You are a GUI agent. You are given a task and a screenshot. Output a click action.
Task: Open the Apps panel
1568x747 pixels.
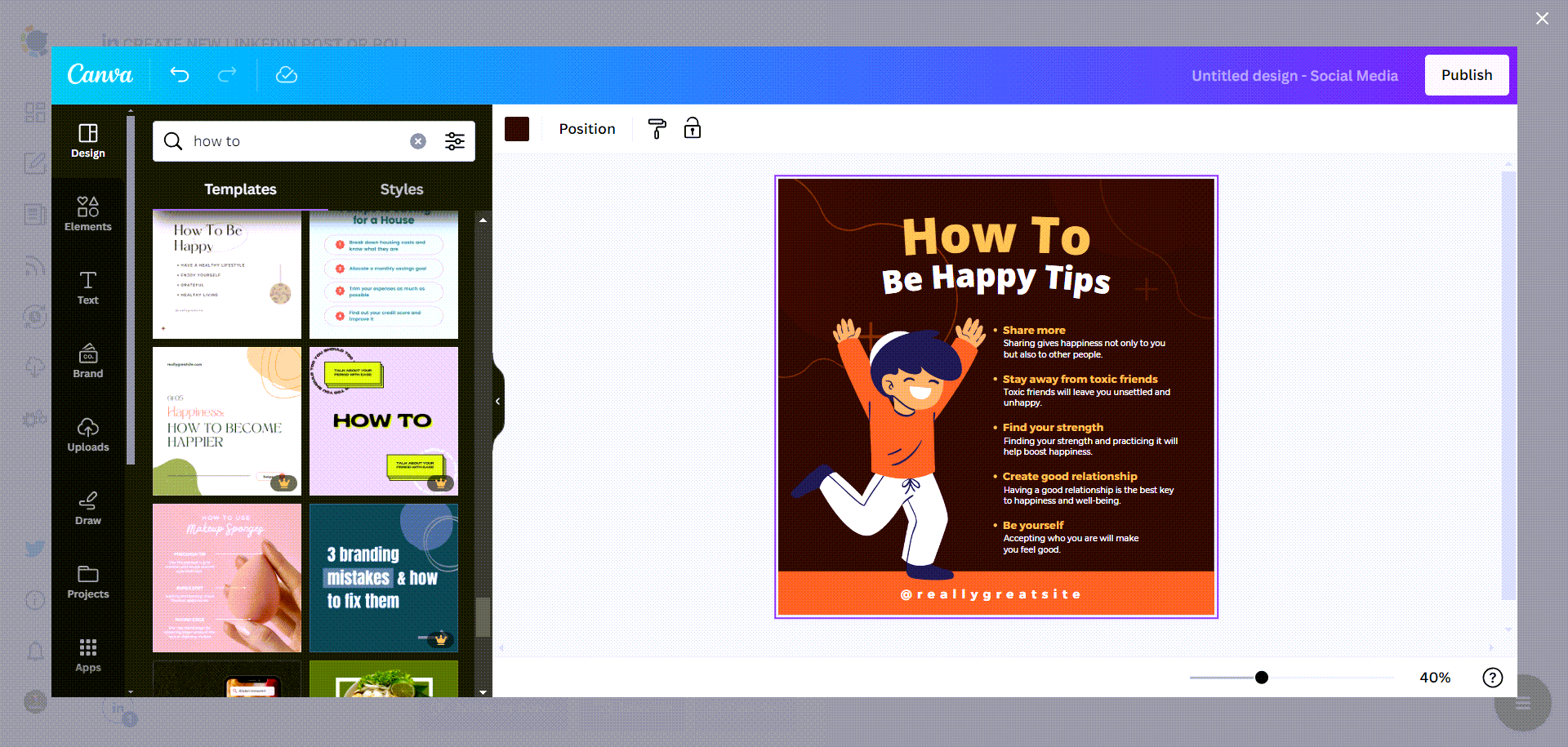point(87,653)
